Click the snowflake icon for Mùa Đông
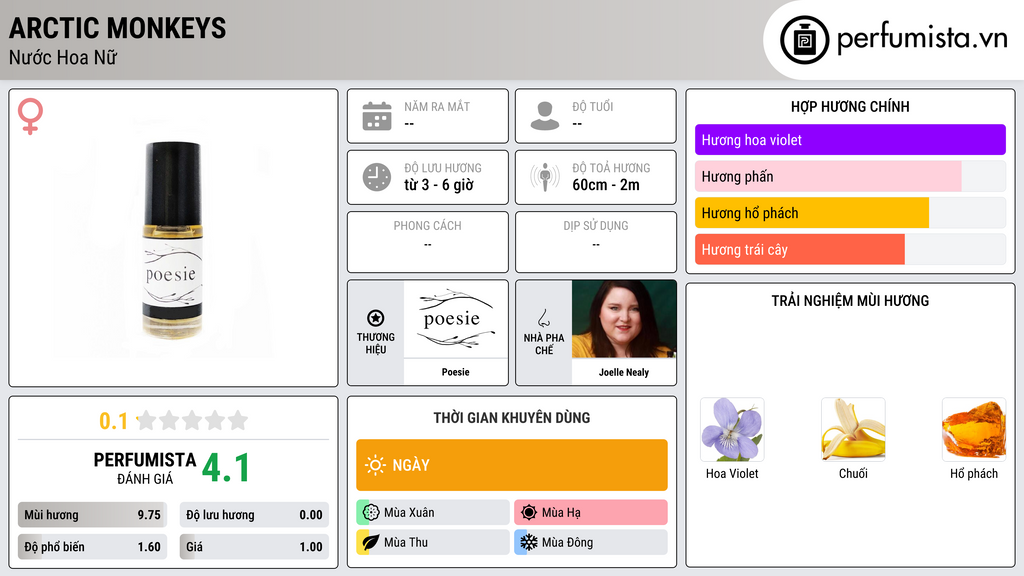 click(x=529, y=542)
